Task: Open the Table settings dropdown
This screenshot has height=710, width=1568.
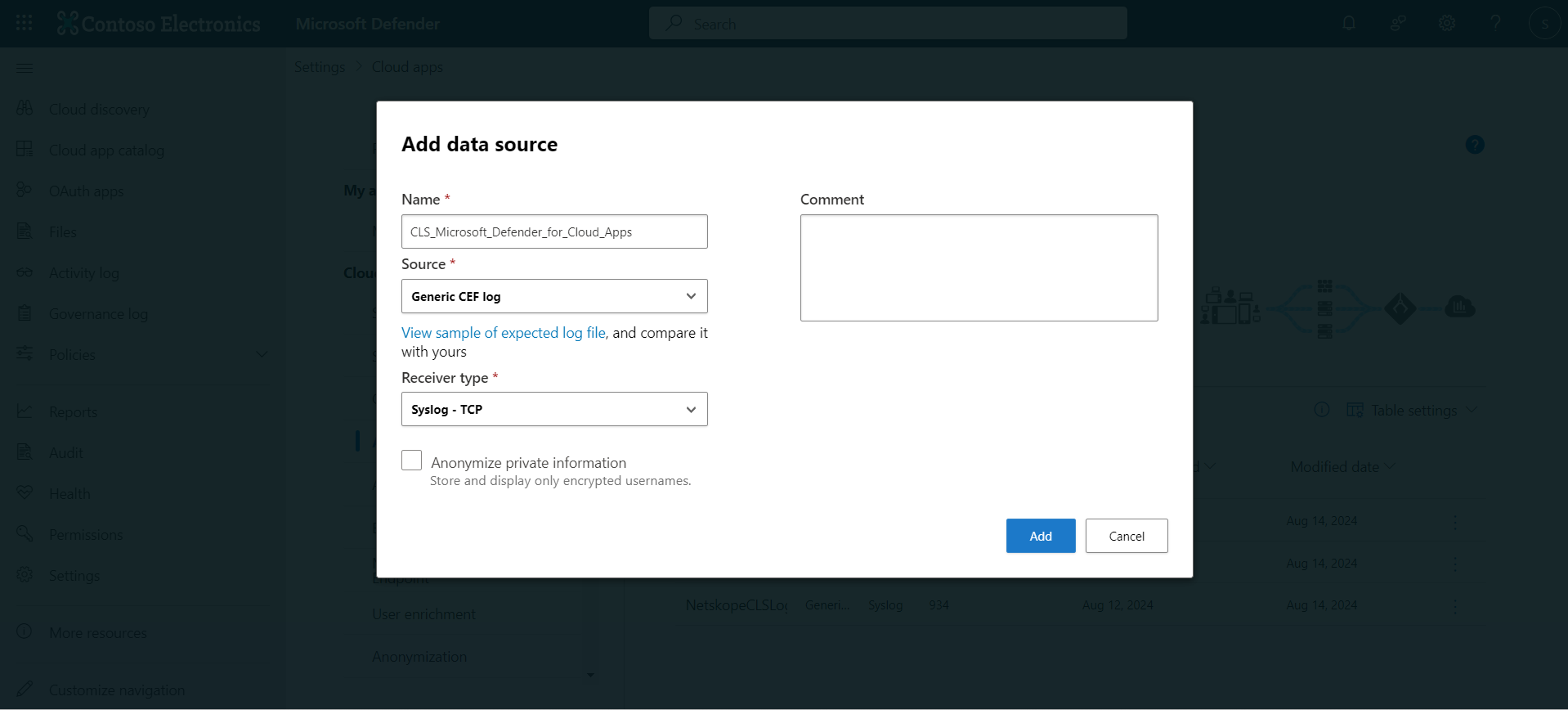Action: point(1412,410)
